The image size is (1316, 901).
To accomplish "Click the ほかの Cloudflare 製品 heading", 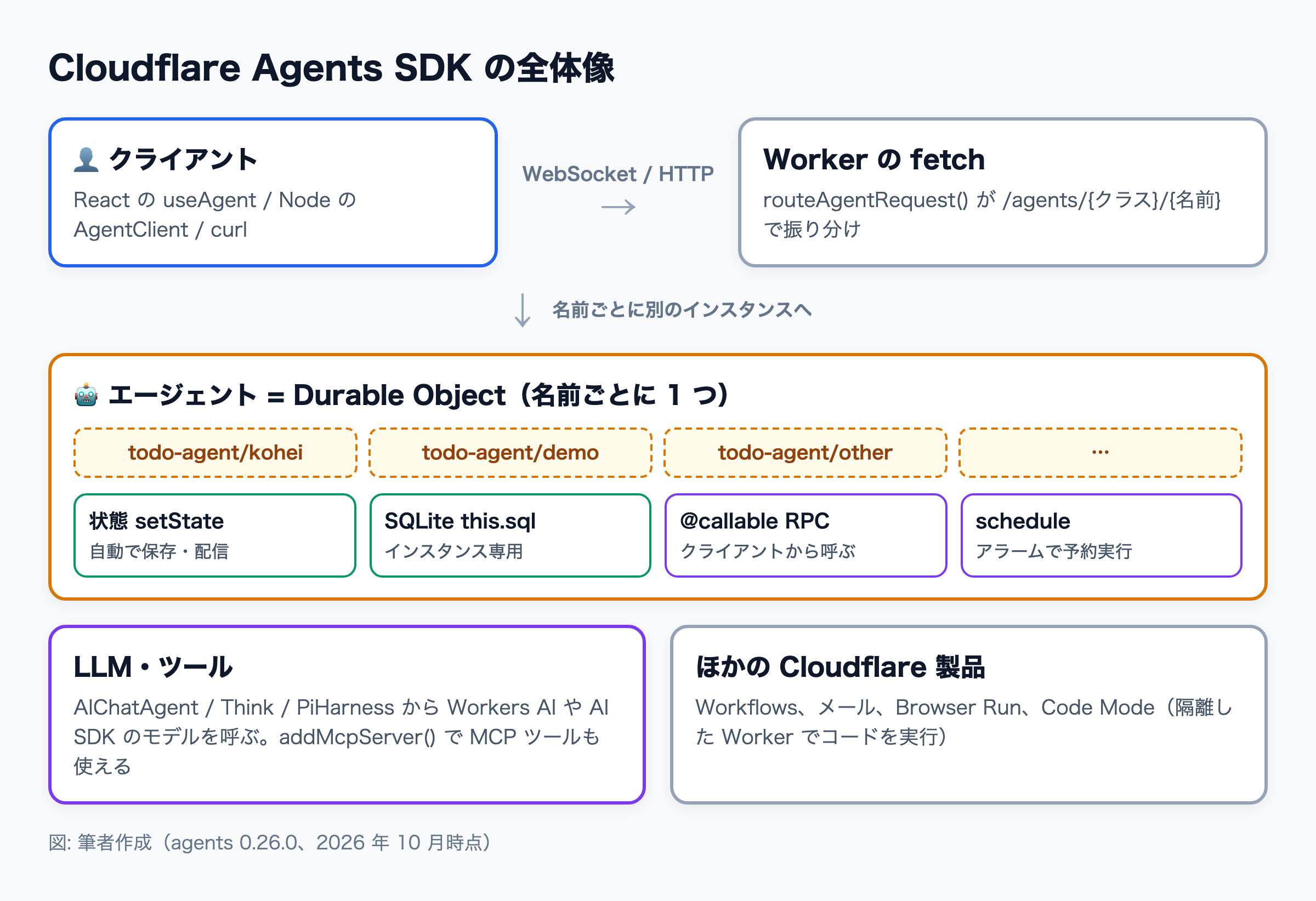I will (841, 666).
